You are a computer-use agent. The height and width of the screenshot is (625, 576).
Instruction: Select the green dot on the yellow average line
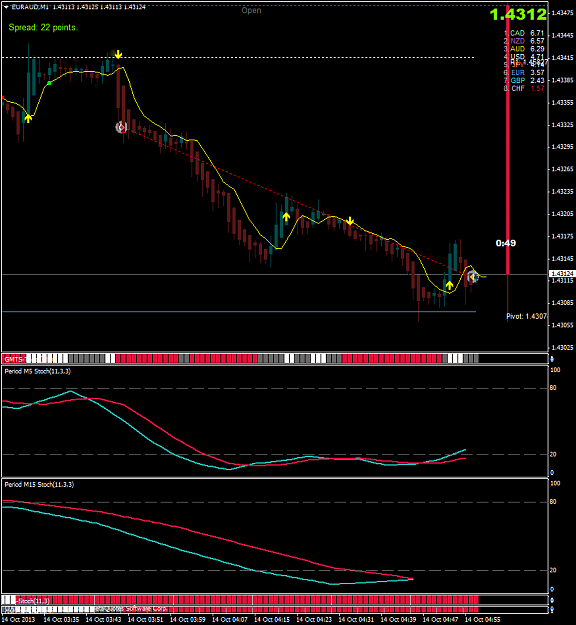coord(49,83)
